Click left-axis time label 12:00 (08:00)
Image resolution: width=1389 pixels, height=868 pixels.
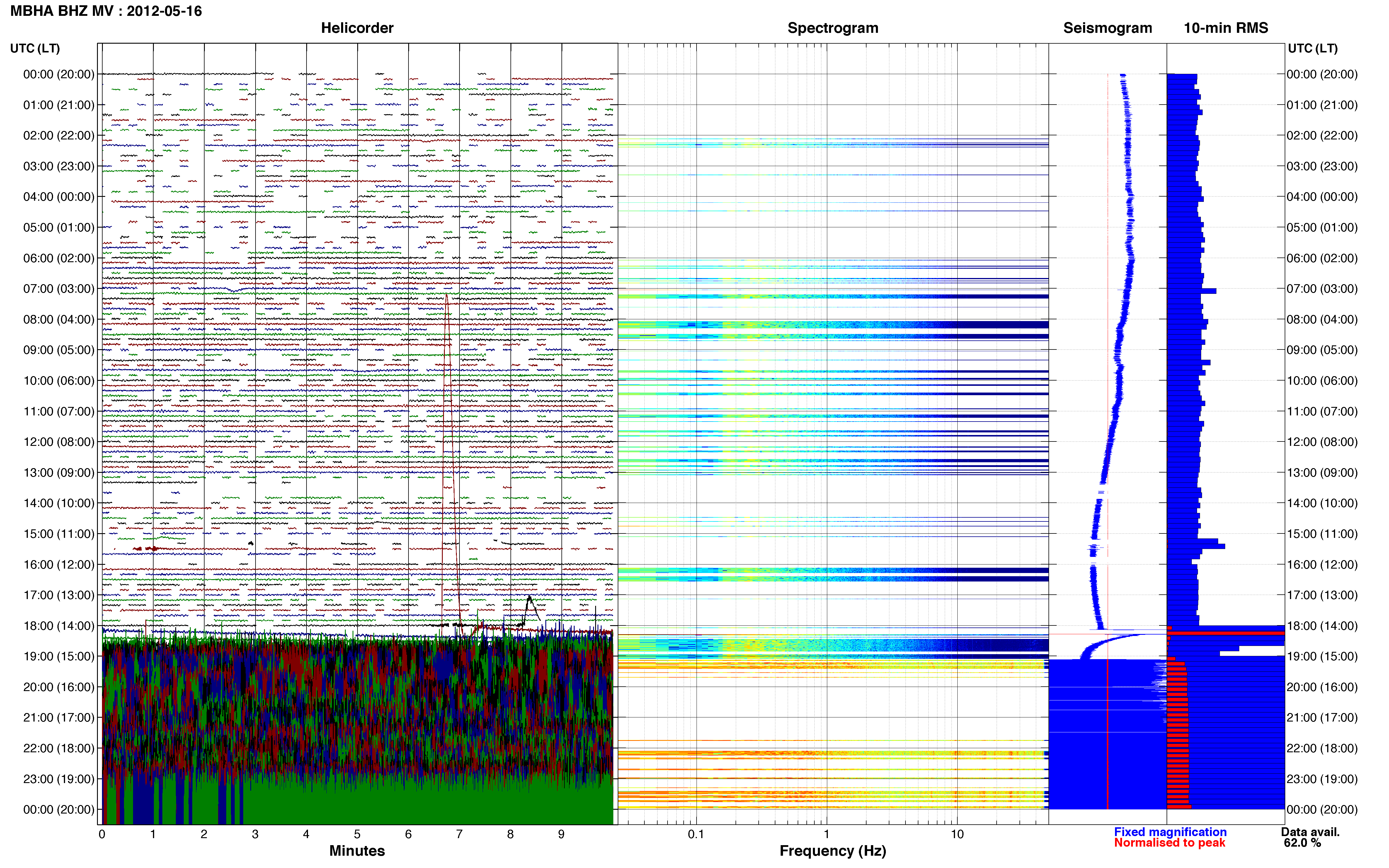tap(59, 442)
